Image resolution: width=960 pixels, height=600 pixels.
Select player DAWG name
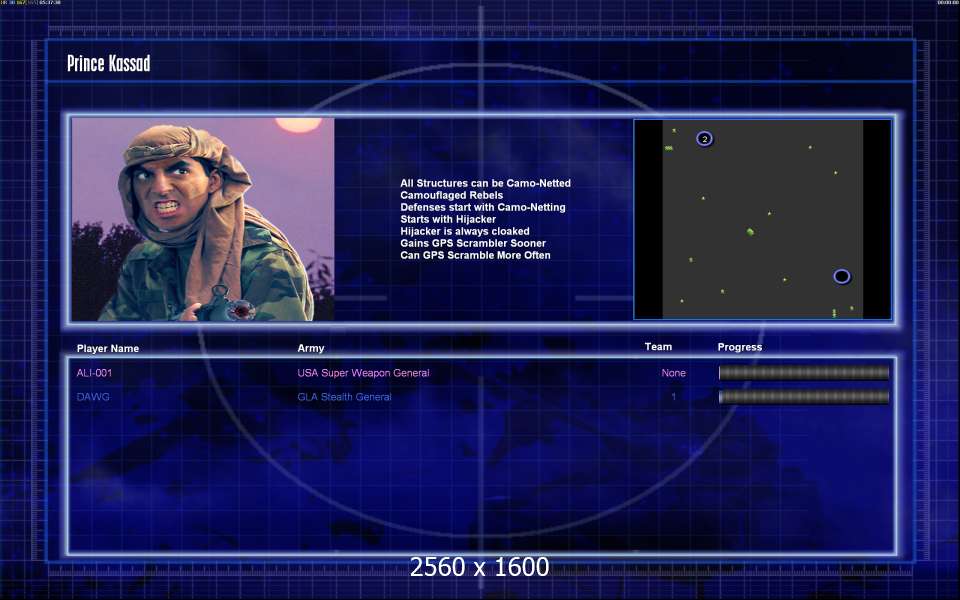pyautogui.click(x=93, y=397)
